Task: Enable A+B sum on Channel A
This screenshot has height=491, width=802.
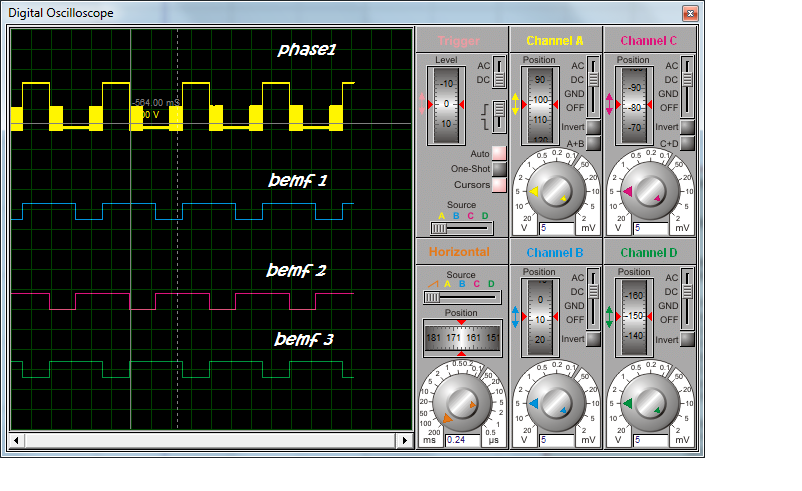Action: tap(593, 143)
